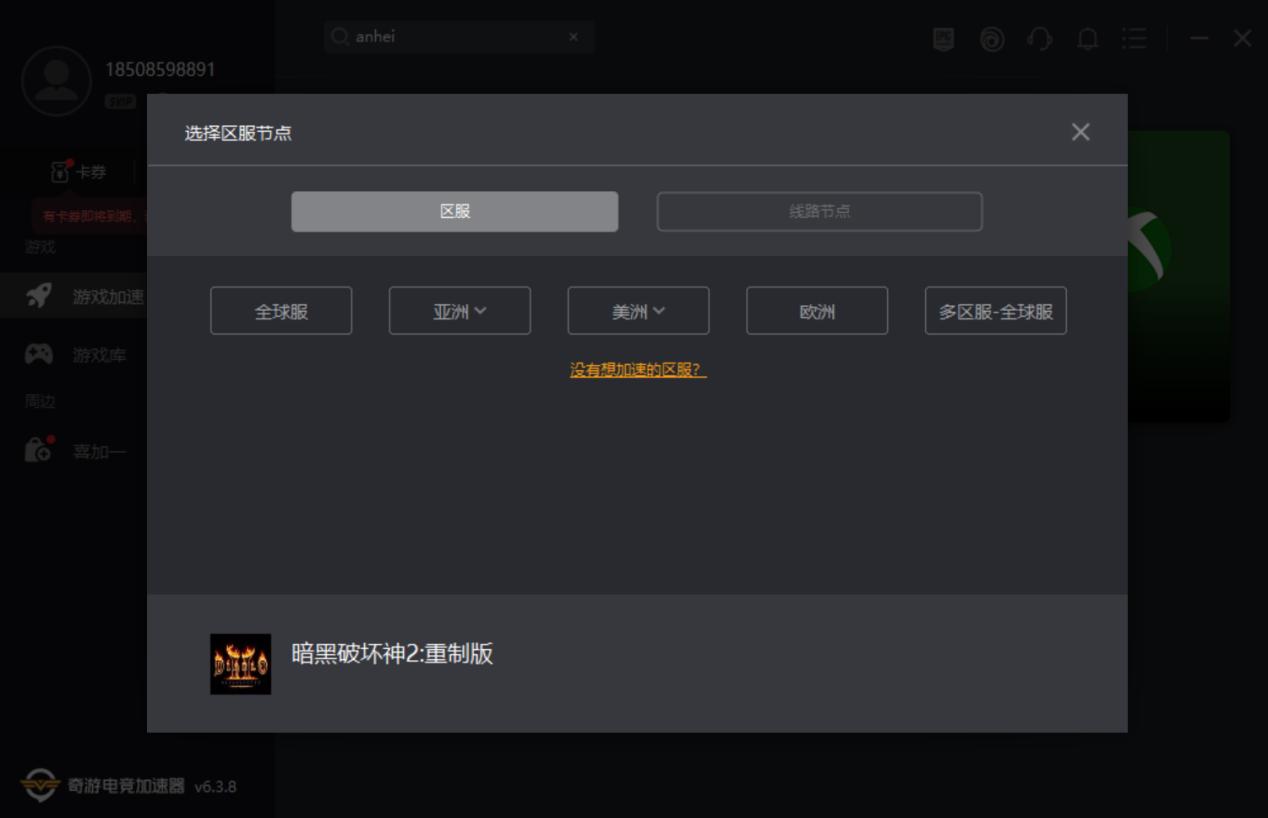Click the Xbox banner behind the dialog

[x=1178, y=275]
